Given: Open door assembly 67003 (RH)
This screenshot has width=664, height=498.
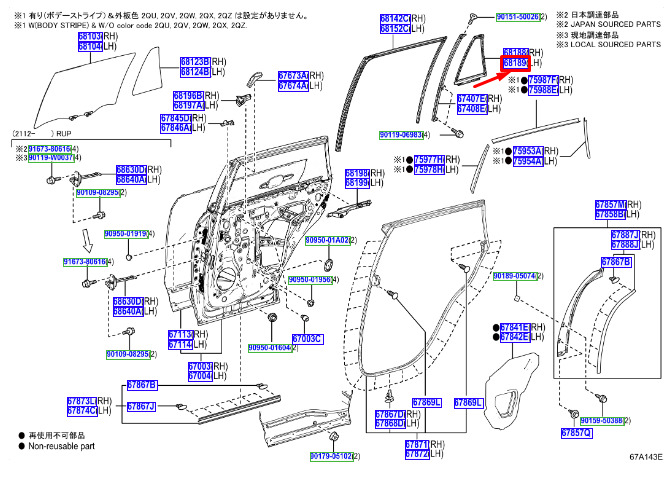Looking at the screenshot, I should (200, 366).
